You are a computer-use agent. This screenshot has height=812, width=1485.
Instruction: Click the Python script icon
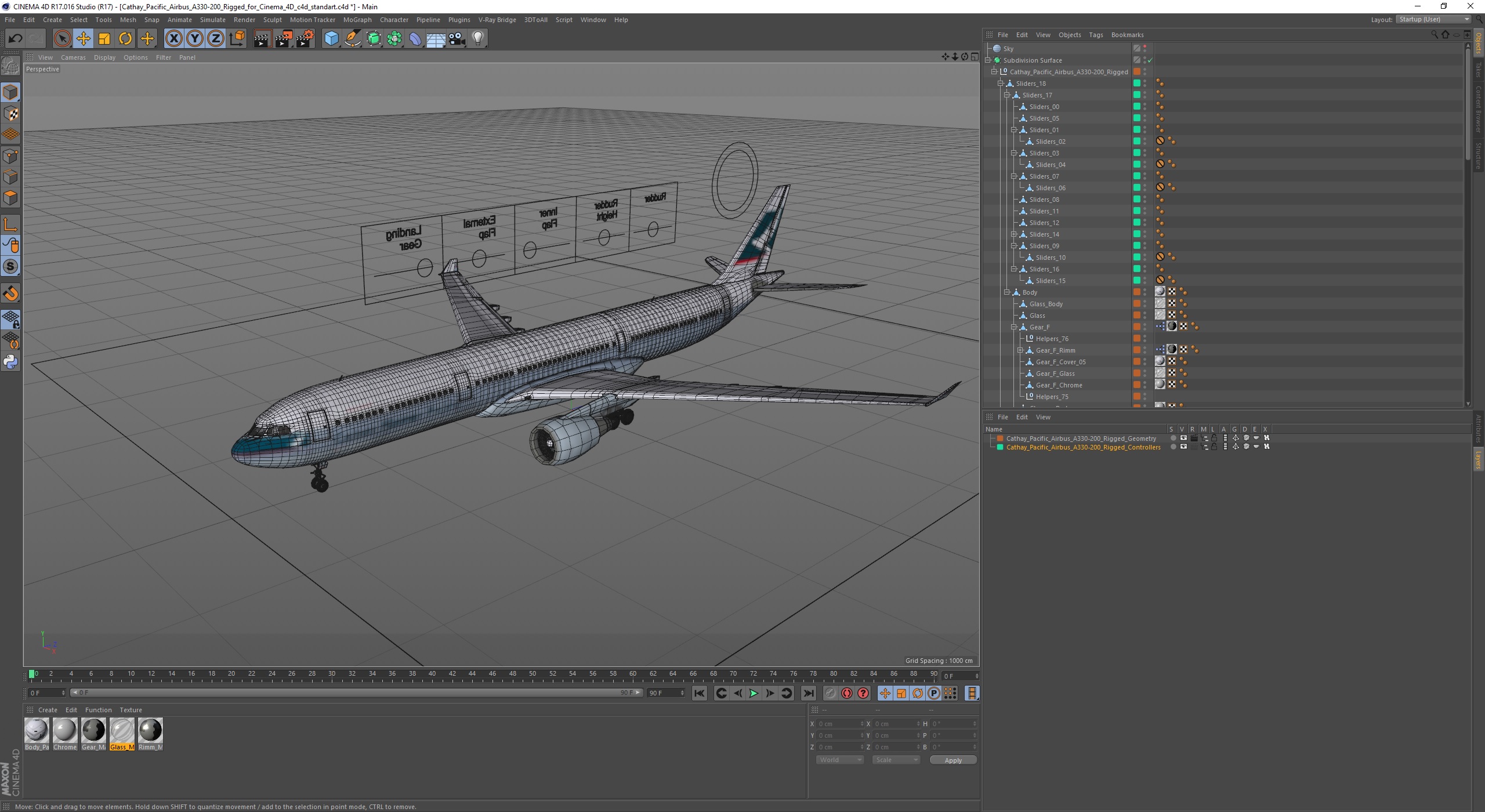click(x=10, y=362)
